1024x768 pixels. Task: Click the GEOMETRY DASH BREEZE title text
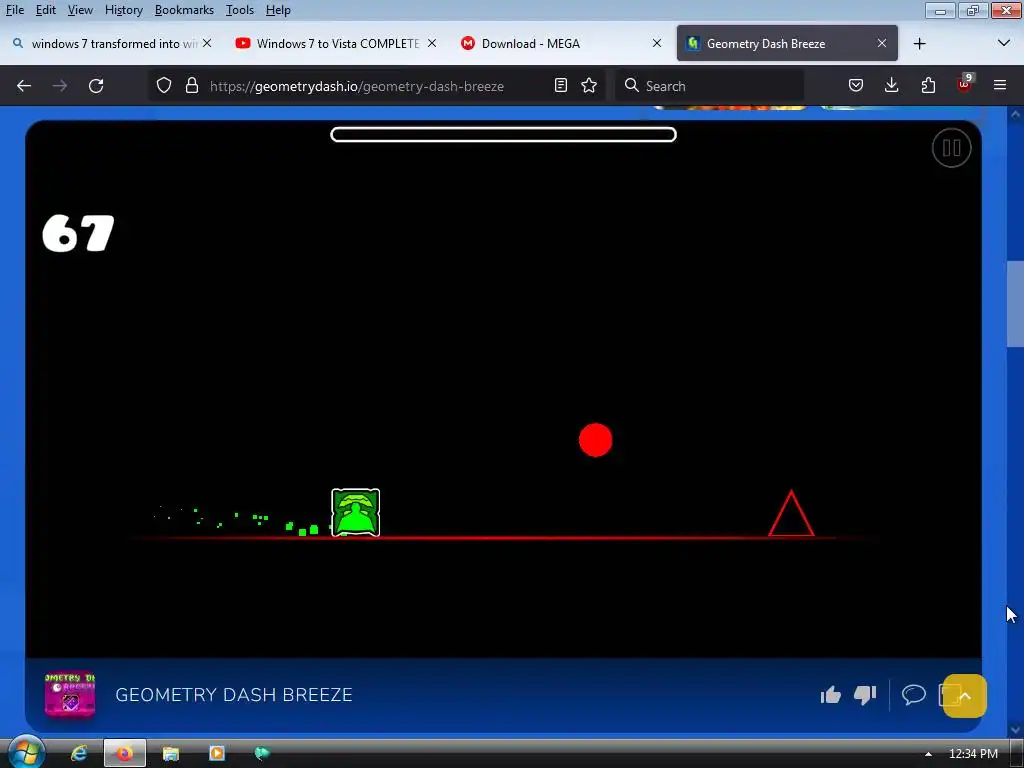234,695
